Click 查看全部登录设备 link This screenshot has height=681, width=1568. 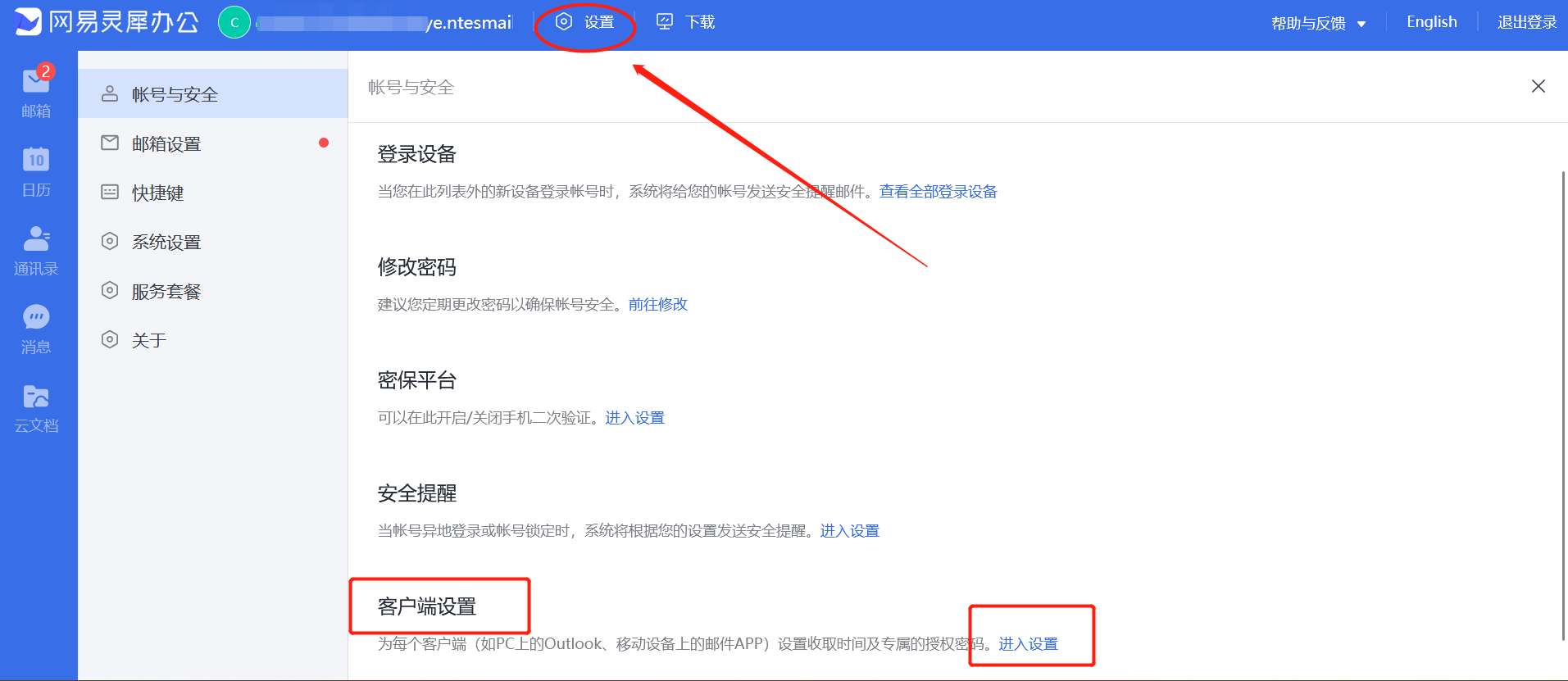coord(938,192)
